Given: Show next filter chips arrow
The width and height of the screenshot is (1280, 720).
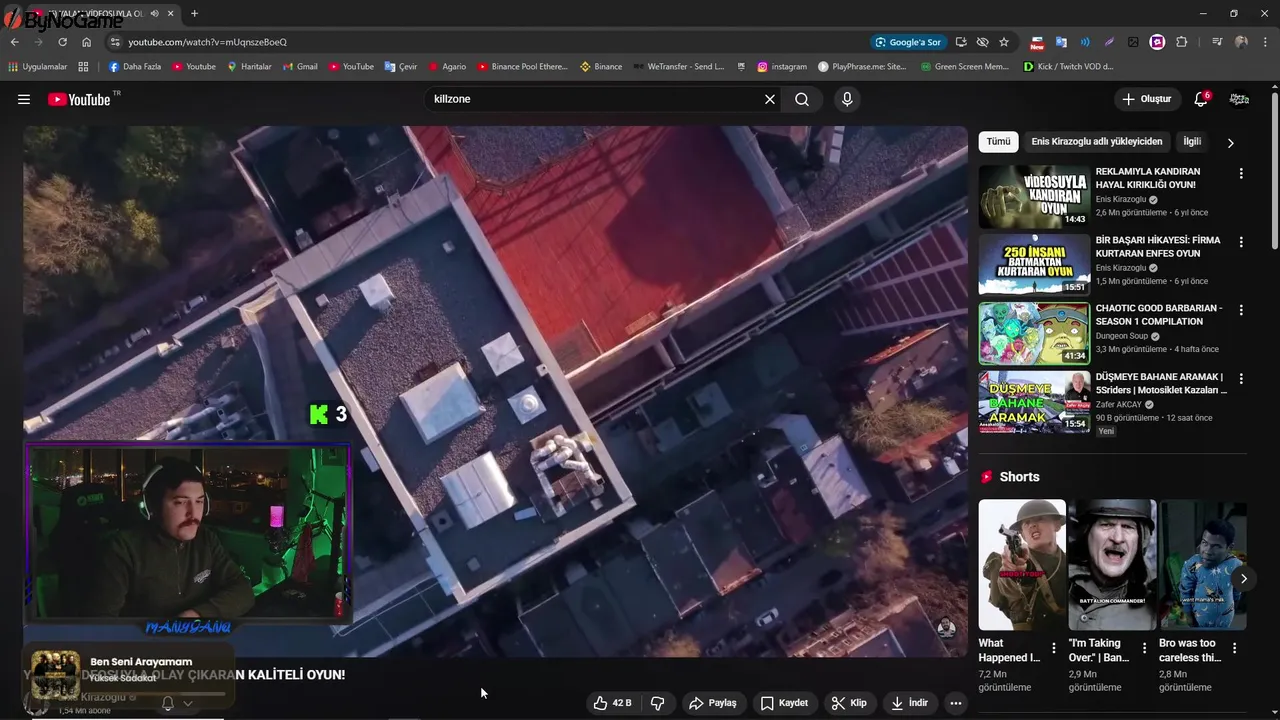Looking at the screenshot, I should (x=1230, y=143).
